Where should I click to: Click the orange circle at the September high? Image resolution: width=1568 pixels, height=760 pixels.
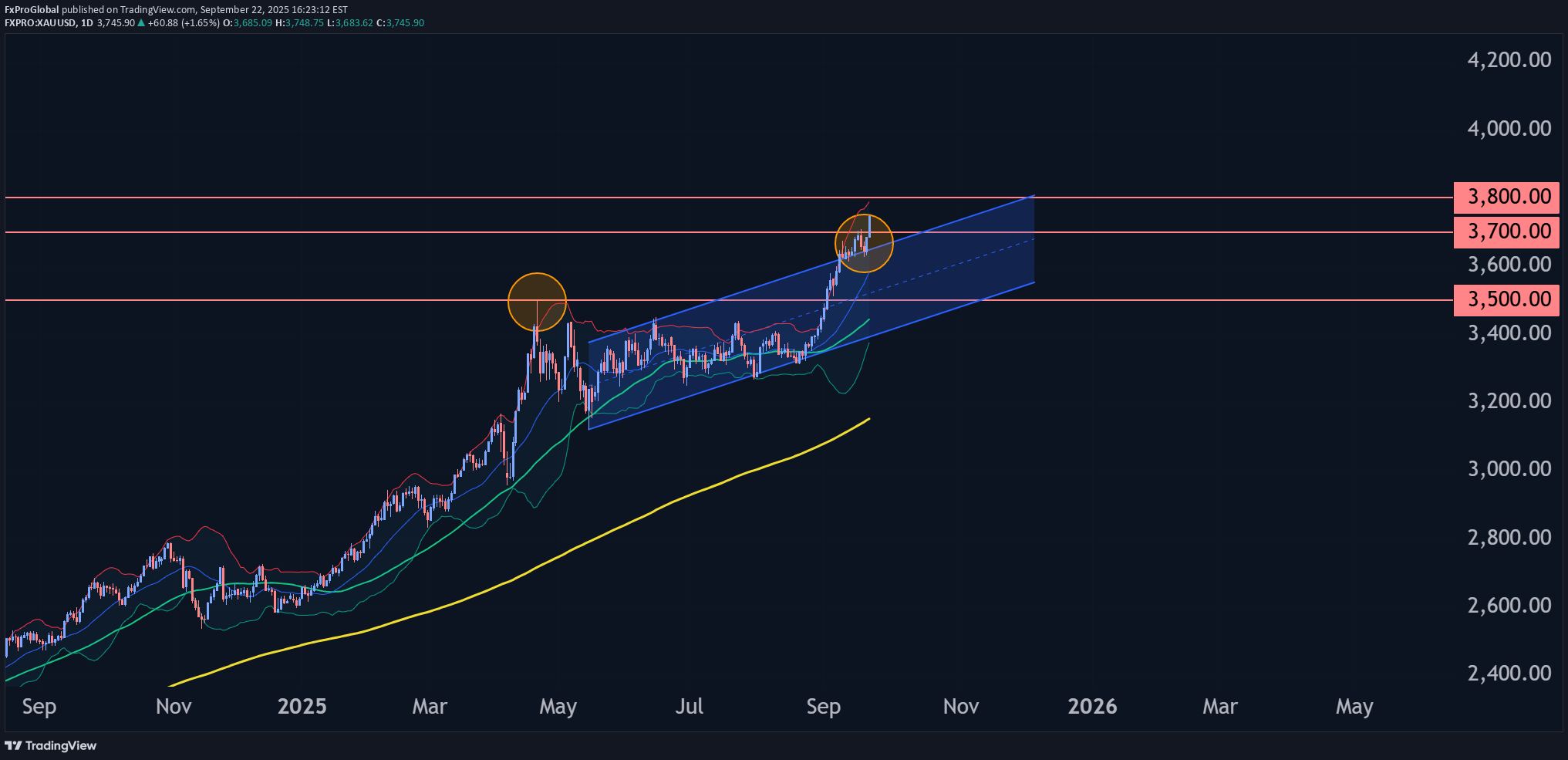(864, 243)
